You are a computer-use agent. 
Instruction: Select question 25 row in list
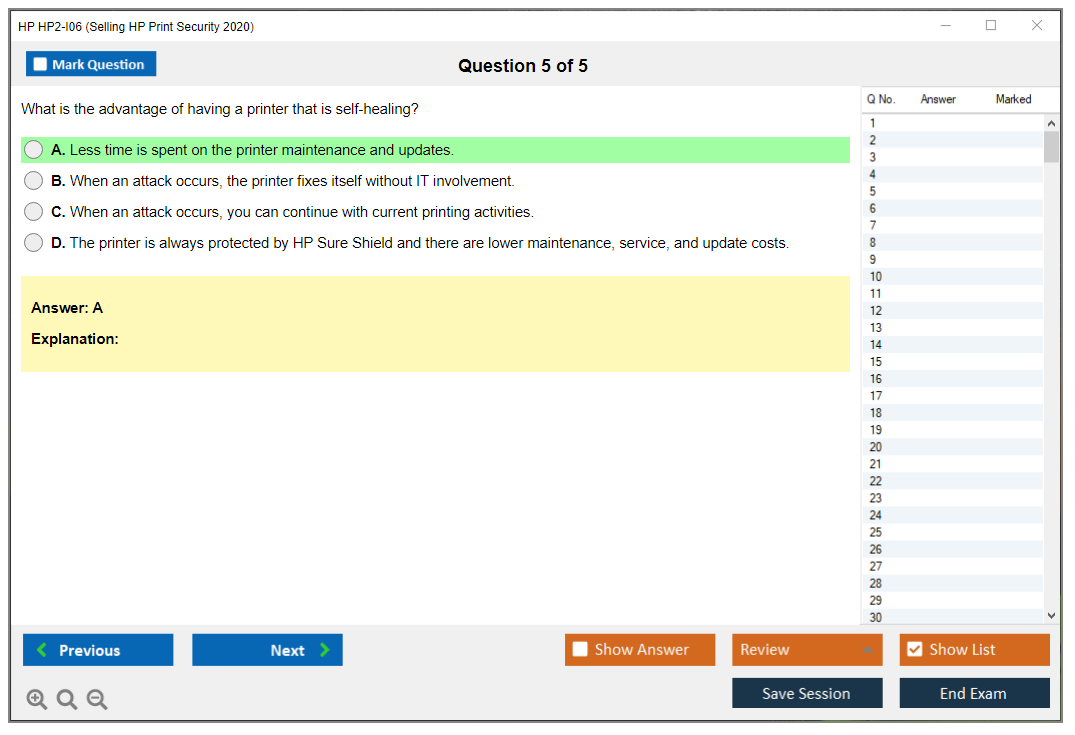pos(876,532)
